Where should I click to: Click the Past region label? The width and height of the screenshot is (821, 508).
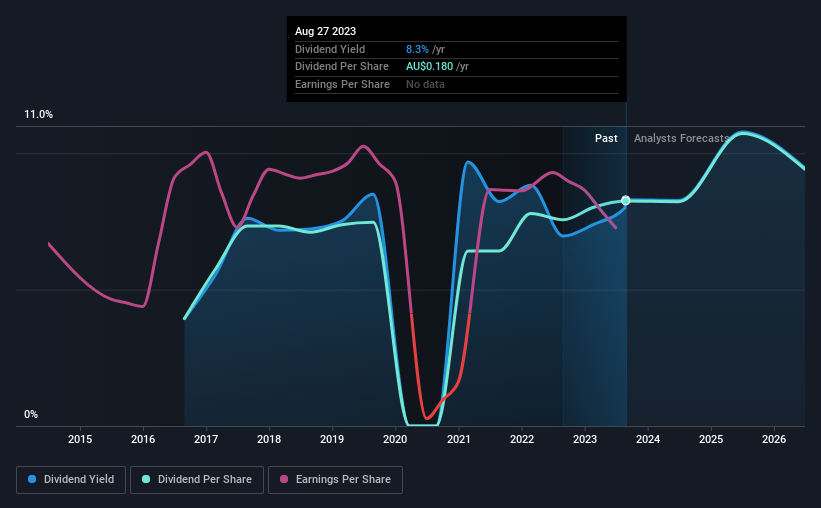point(606,138)
